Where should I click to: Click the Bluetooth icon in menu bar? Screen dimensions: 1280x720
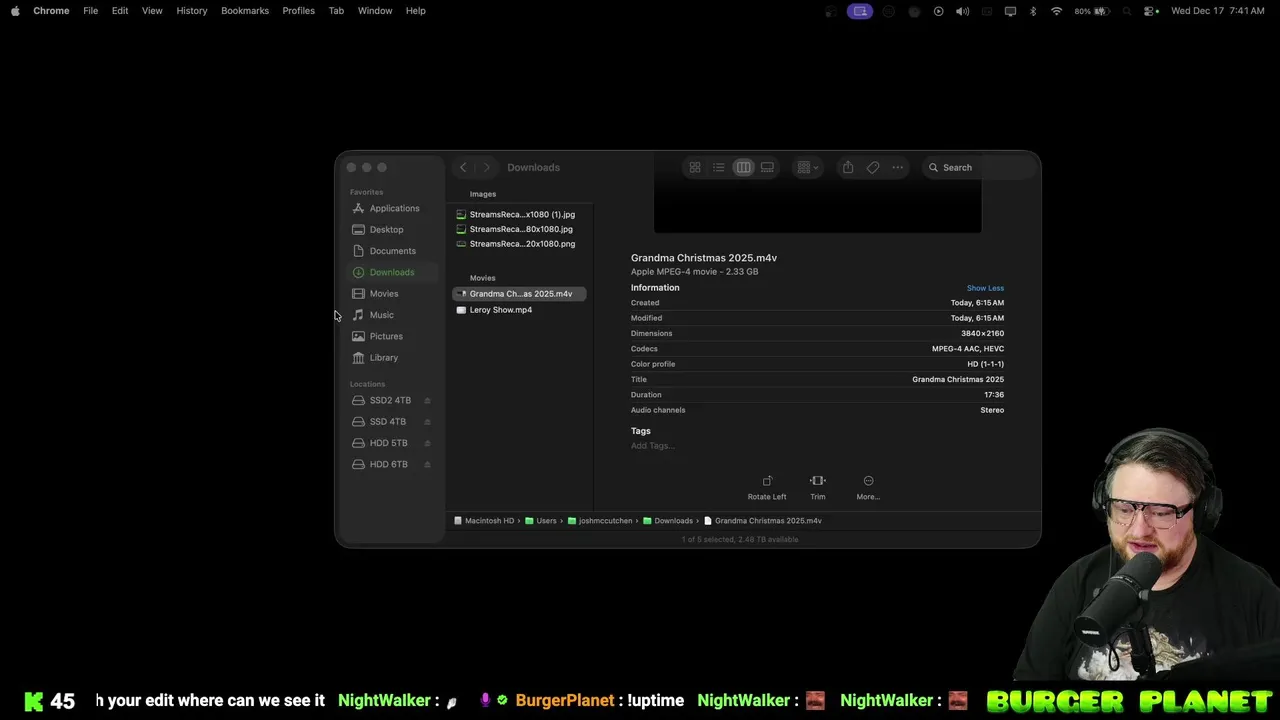point(1033,11)
